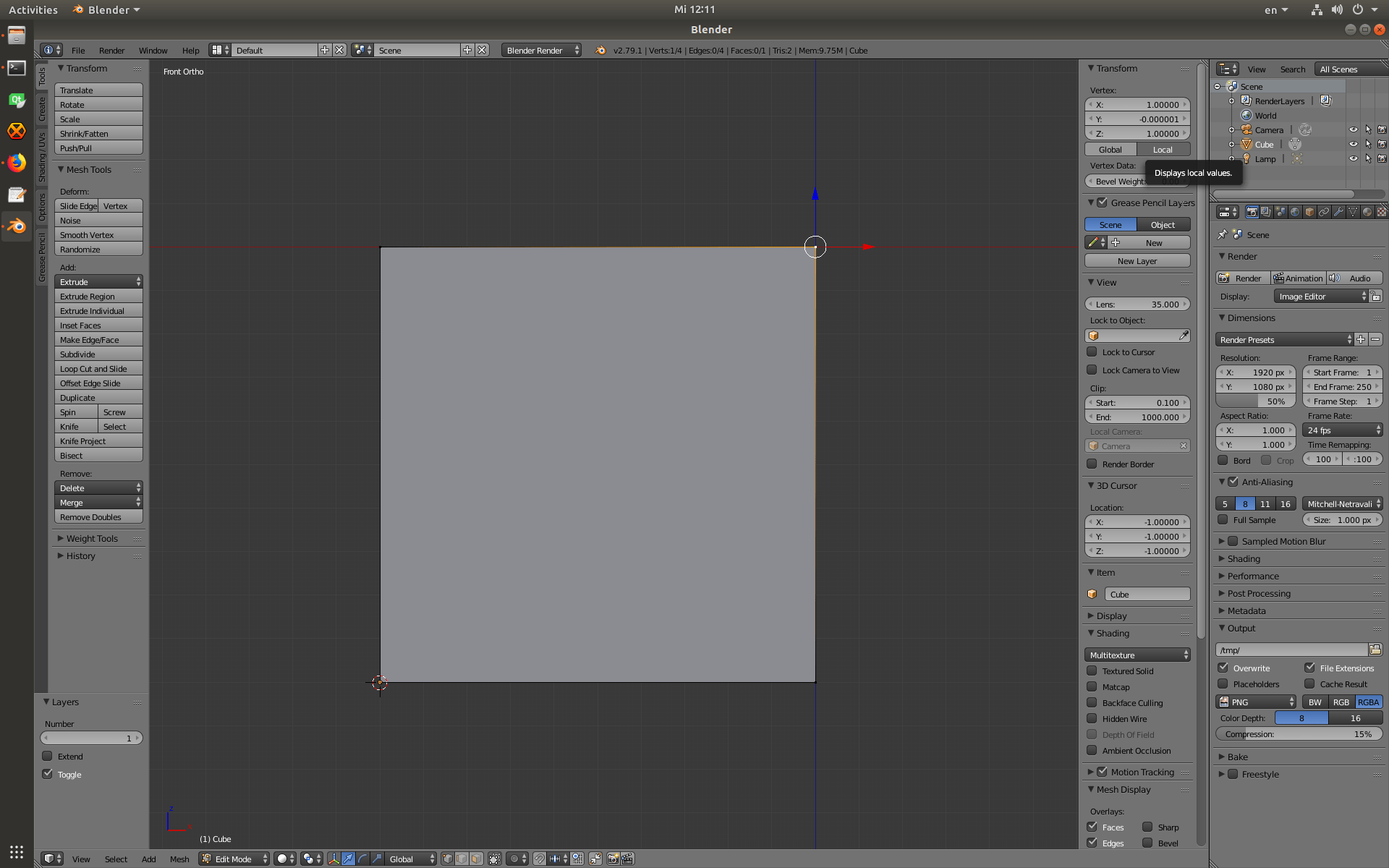1389x868 pixels.
Task: Open the Render properties camera tab
Action: coord(1252,212)
